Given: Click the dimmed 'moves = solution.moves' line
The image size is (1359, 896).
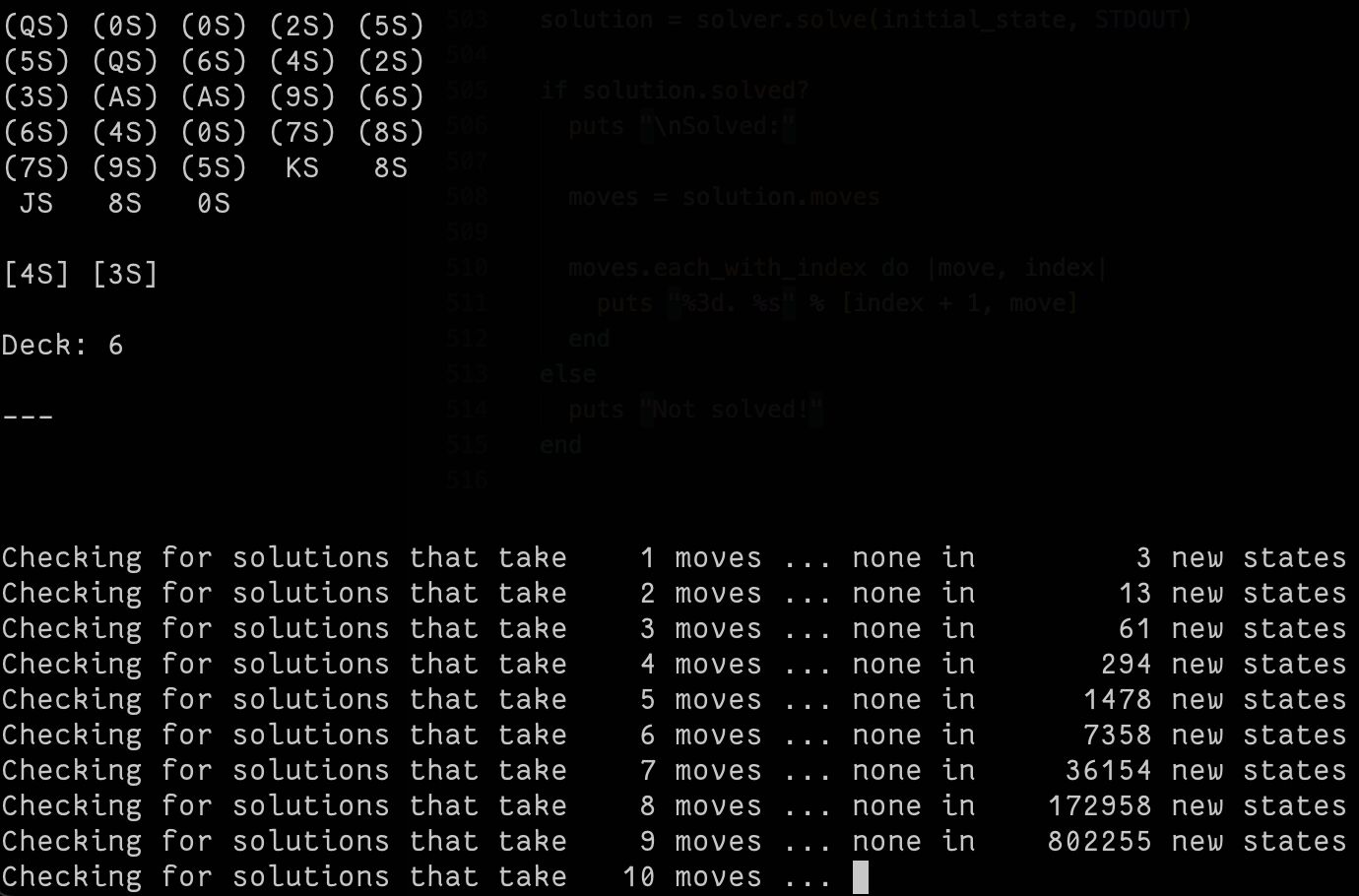Looking at the screenshot, I should (x=724, y=196).
